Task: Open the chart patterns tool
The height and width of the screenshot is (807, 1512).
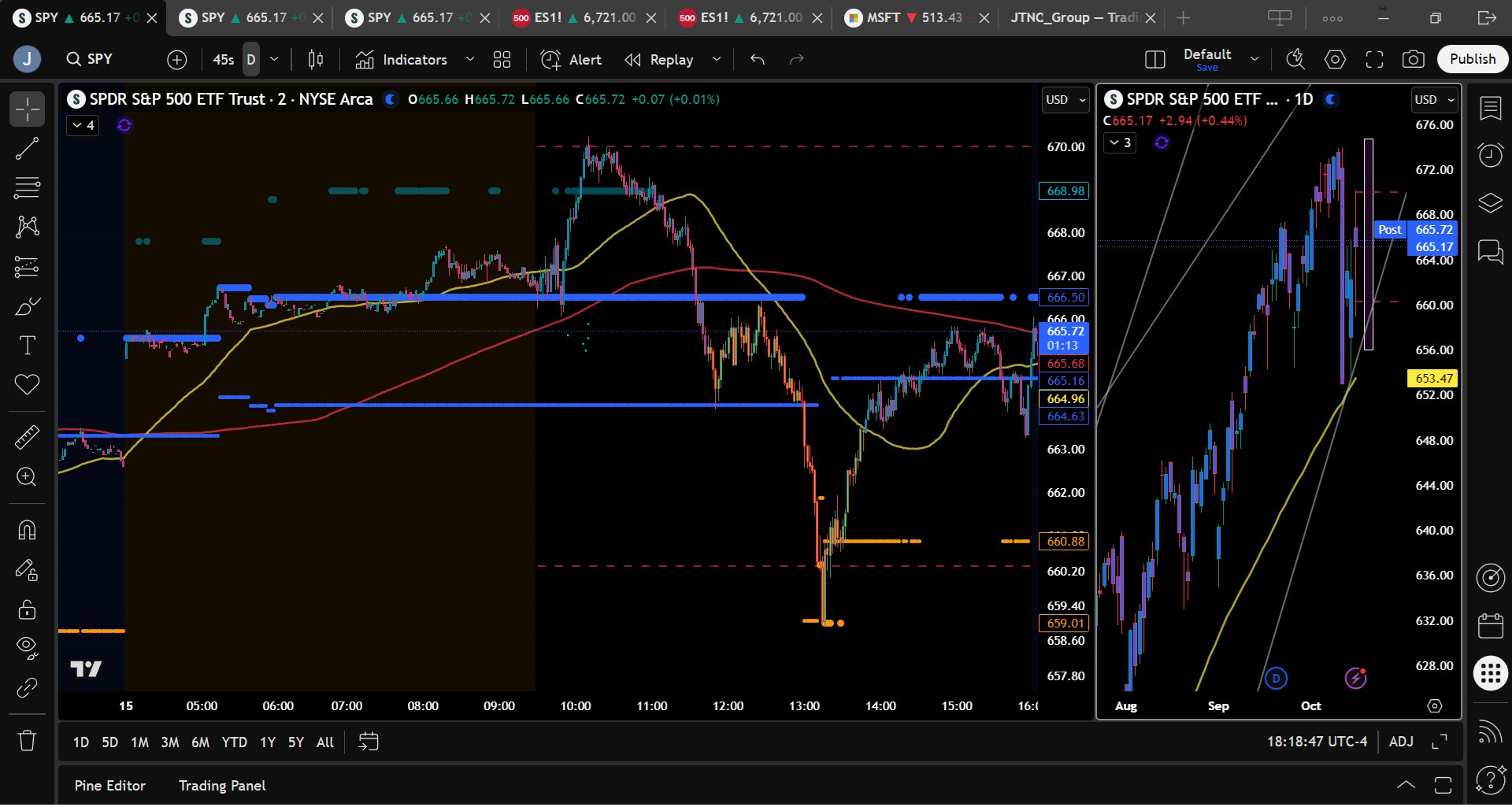Action: pos(27,228)
